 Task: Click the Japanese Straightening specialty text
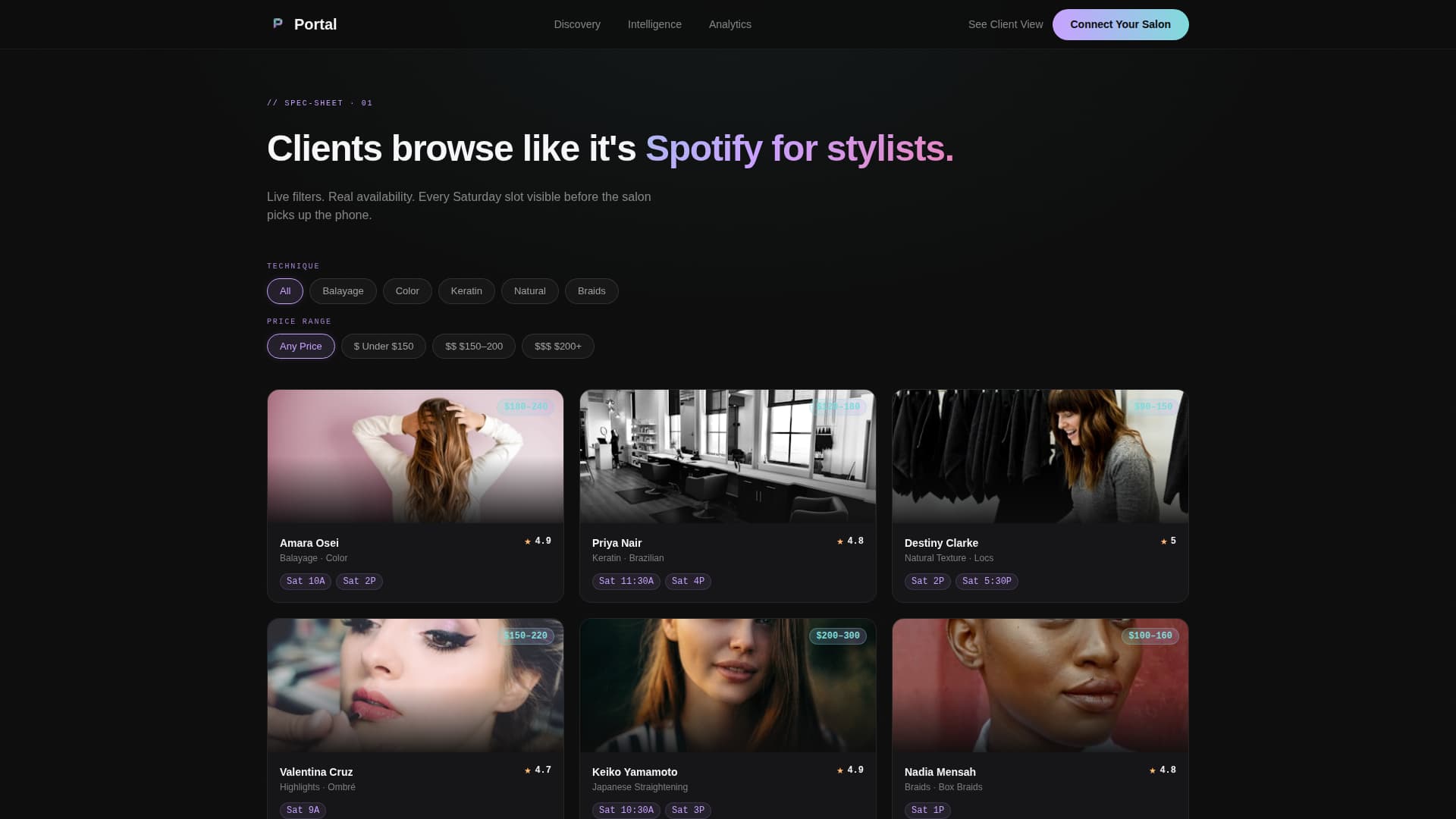[x=640, y=787]
